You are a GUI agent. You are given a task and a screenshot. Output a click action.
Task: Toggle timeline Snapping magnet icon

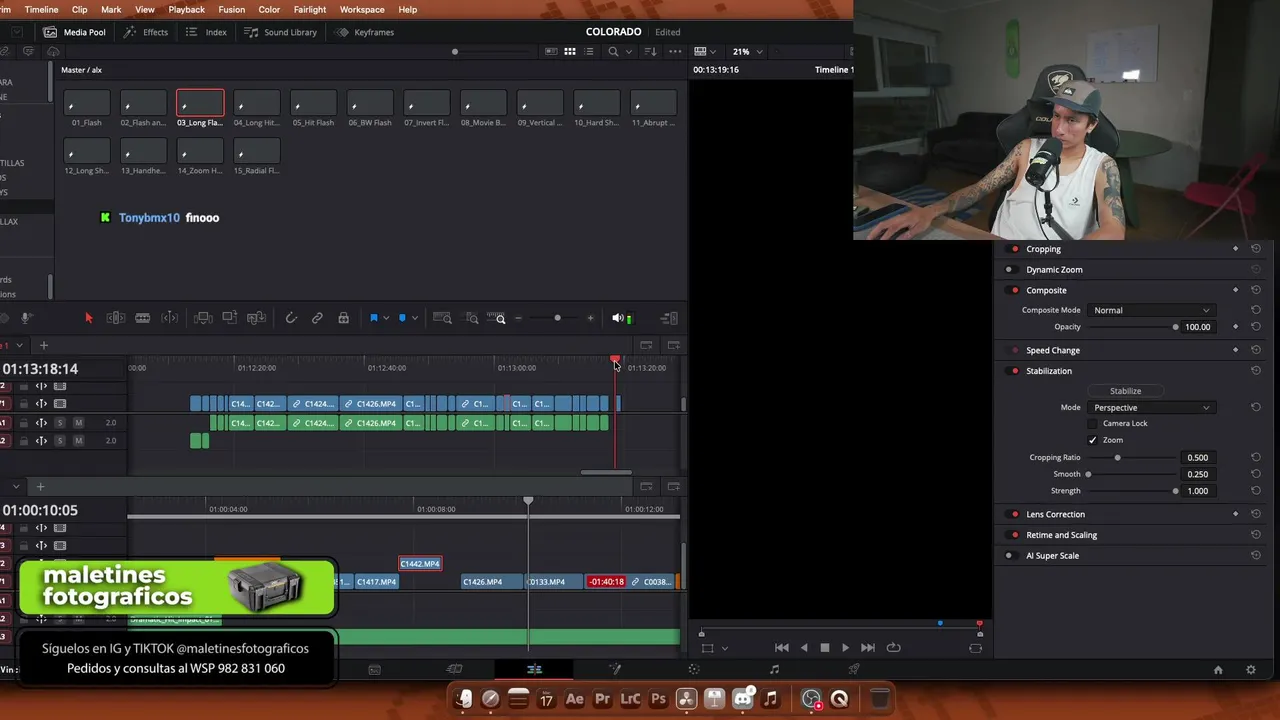coord(291,318)
